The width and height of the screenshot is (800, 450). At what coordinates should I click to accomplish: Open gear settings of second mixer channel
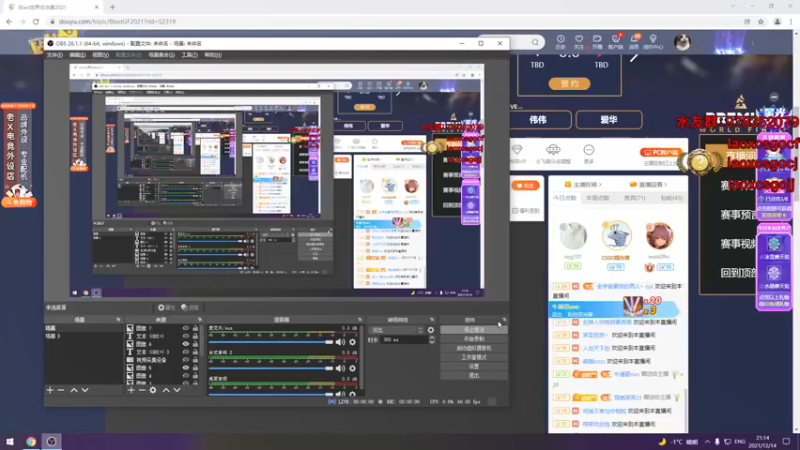[x=353, y=368]
